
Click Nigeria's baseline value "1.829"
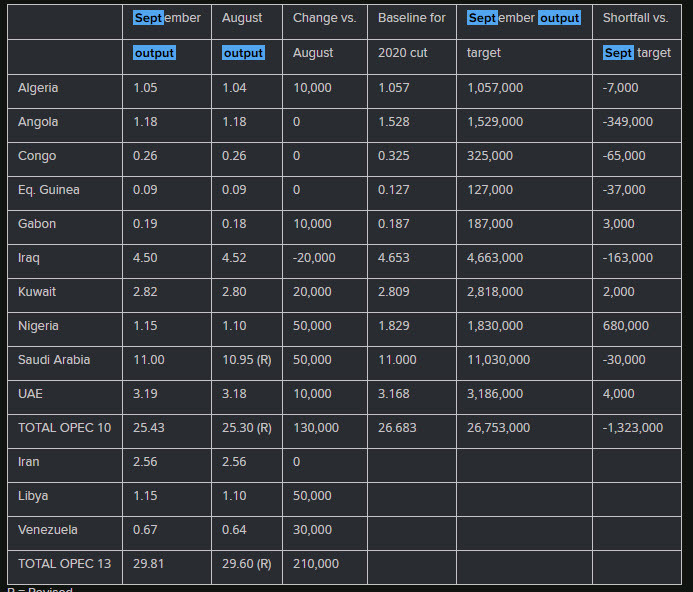tap(393, 326)
